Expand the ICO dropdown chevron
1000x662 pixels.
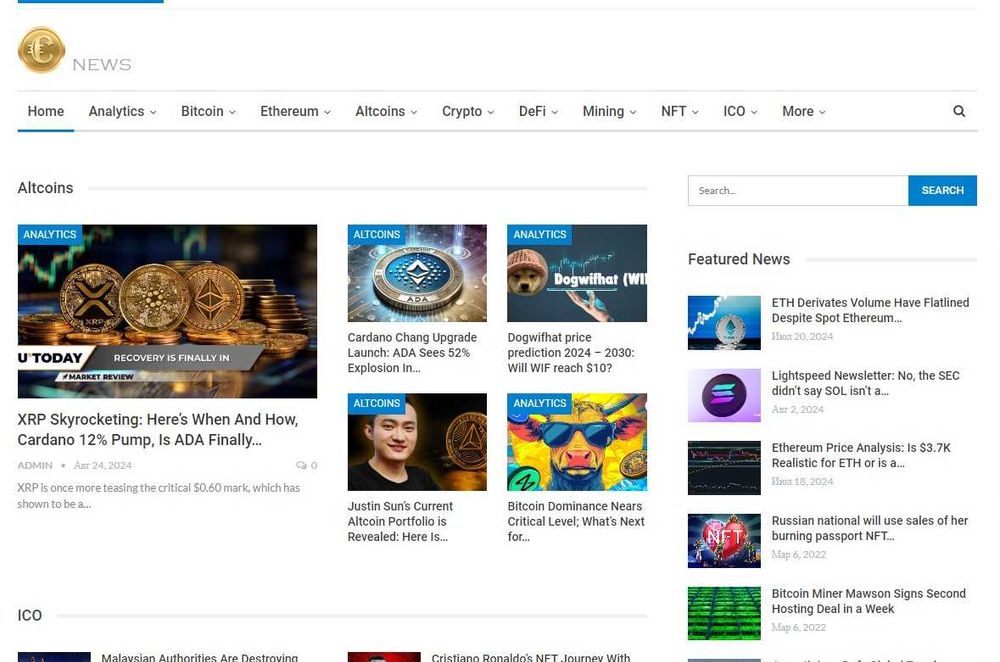[754, 112]
